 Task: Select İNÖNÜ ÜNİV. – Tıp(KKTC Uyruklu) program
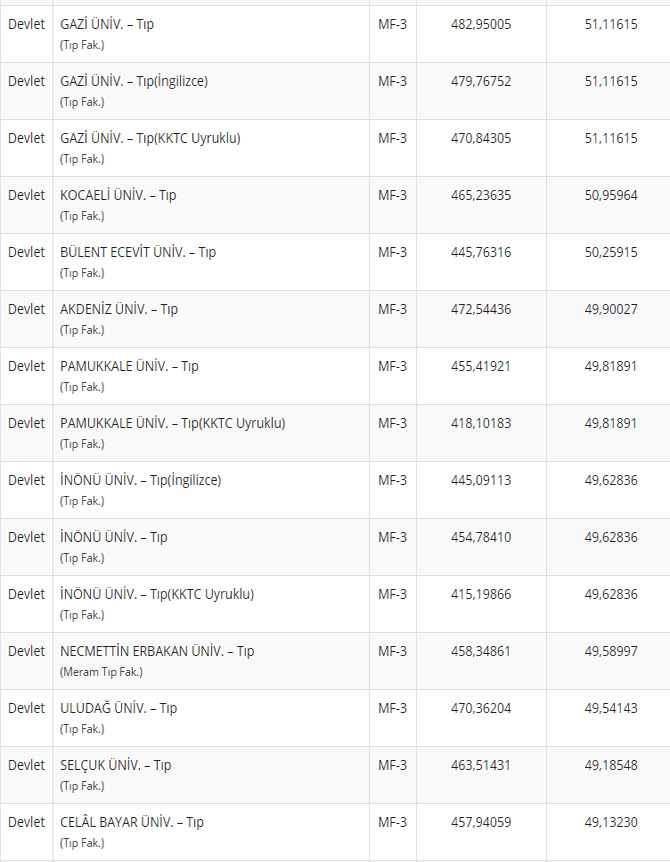click(x=157, y=594)
